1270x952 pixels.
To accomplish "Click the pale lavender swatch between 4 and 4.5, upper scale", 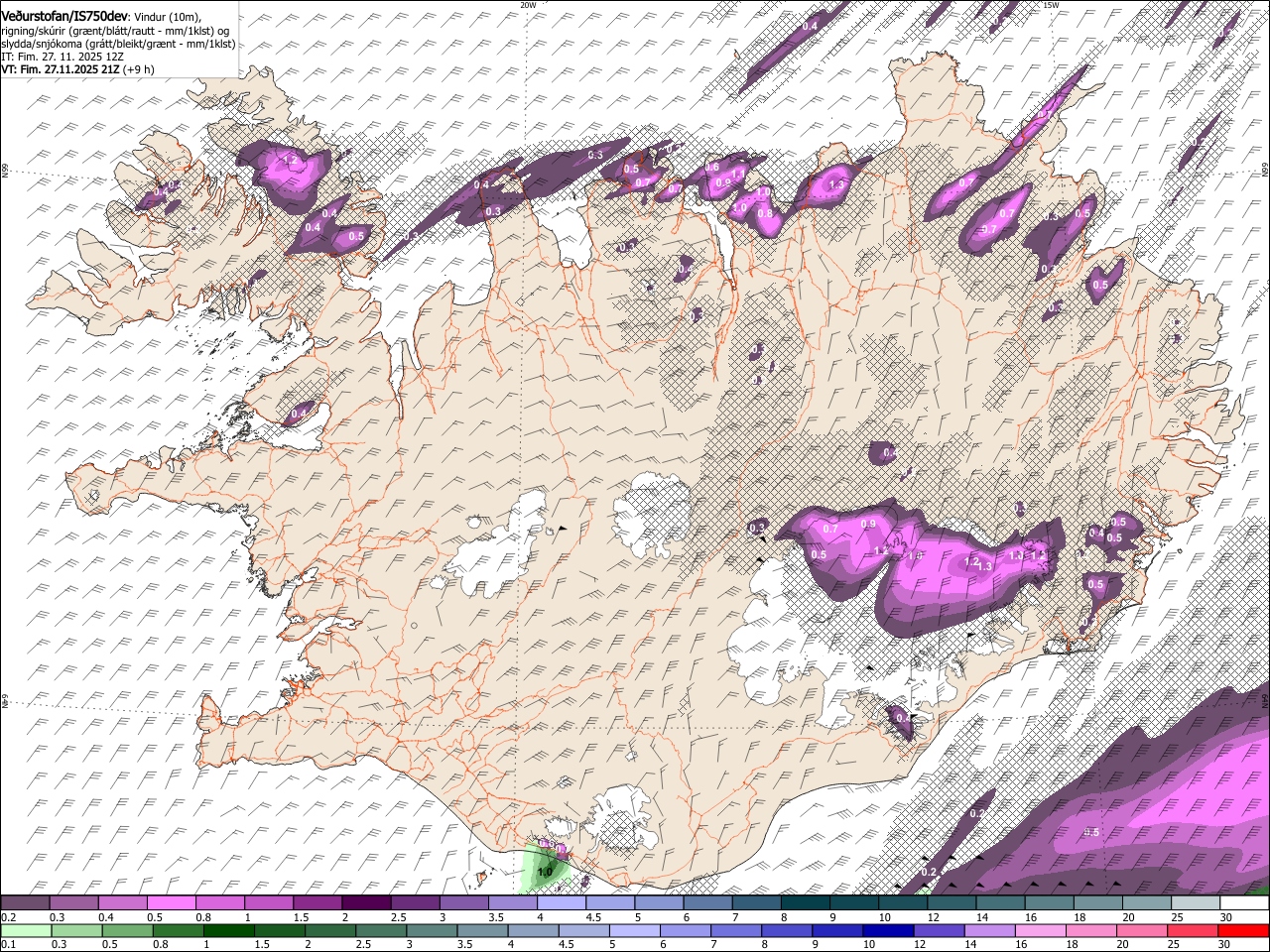I will (562, 903).
